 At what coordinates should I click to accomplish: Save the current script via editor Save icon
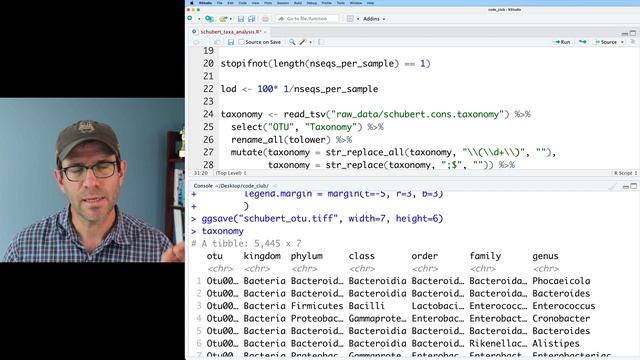pos(231,42)
